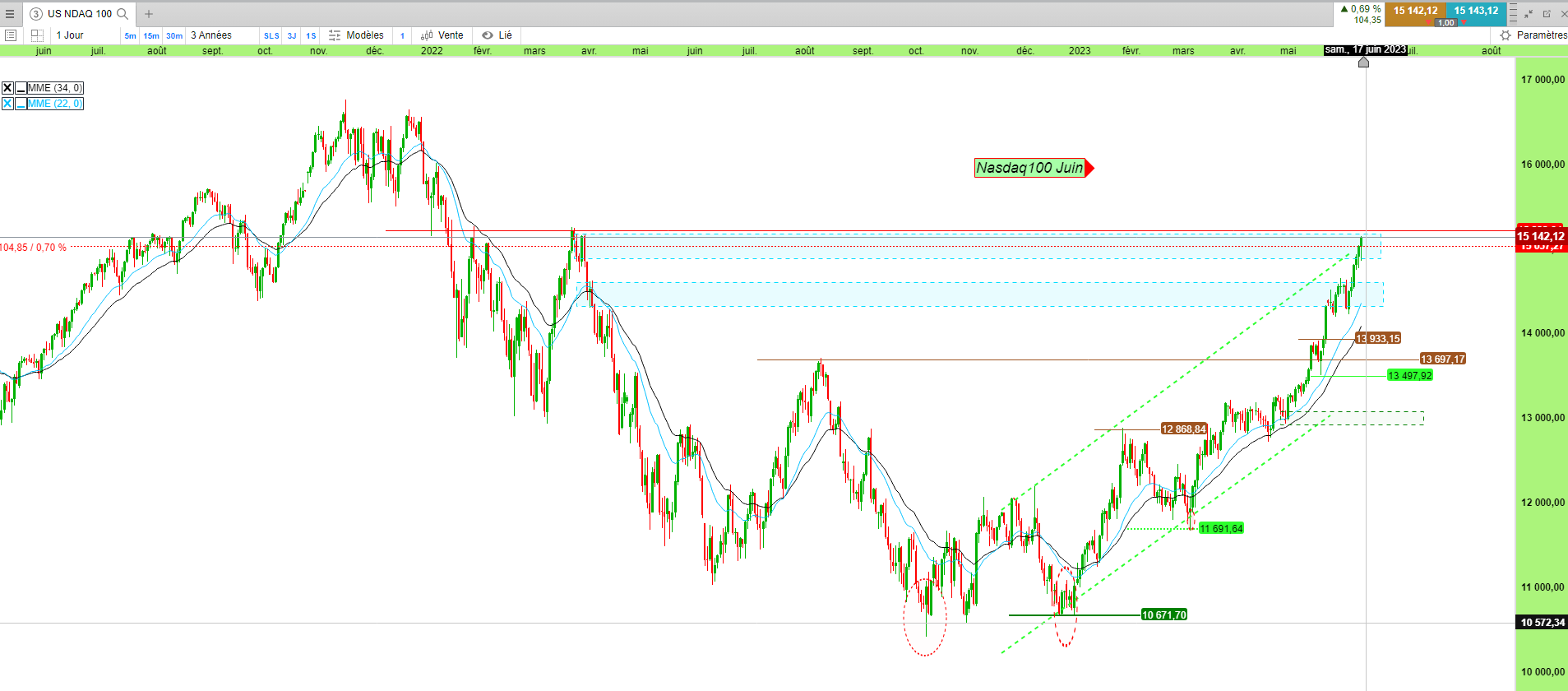Screen dimensions: 1568x691
Task: Open the Modèles sliders icon
Action: (x=335, y=35)
